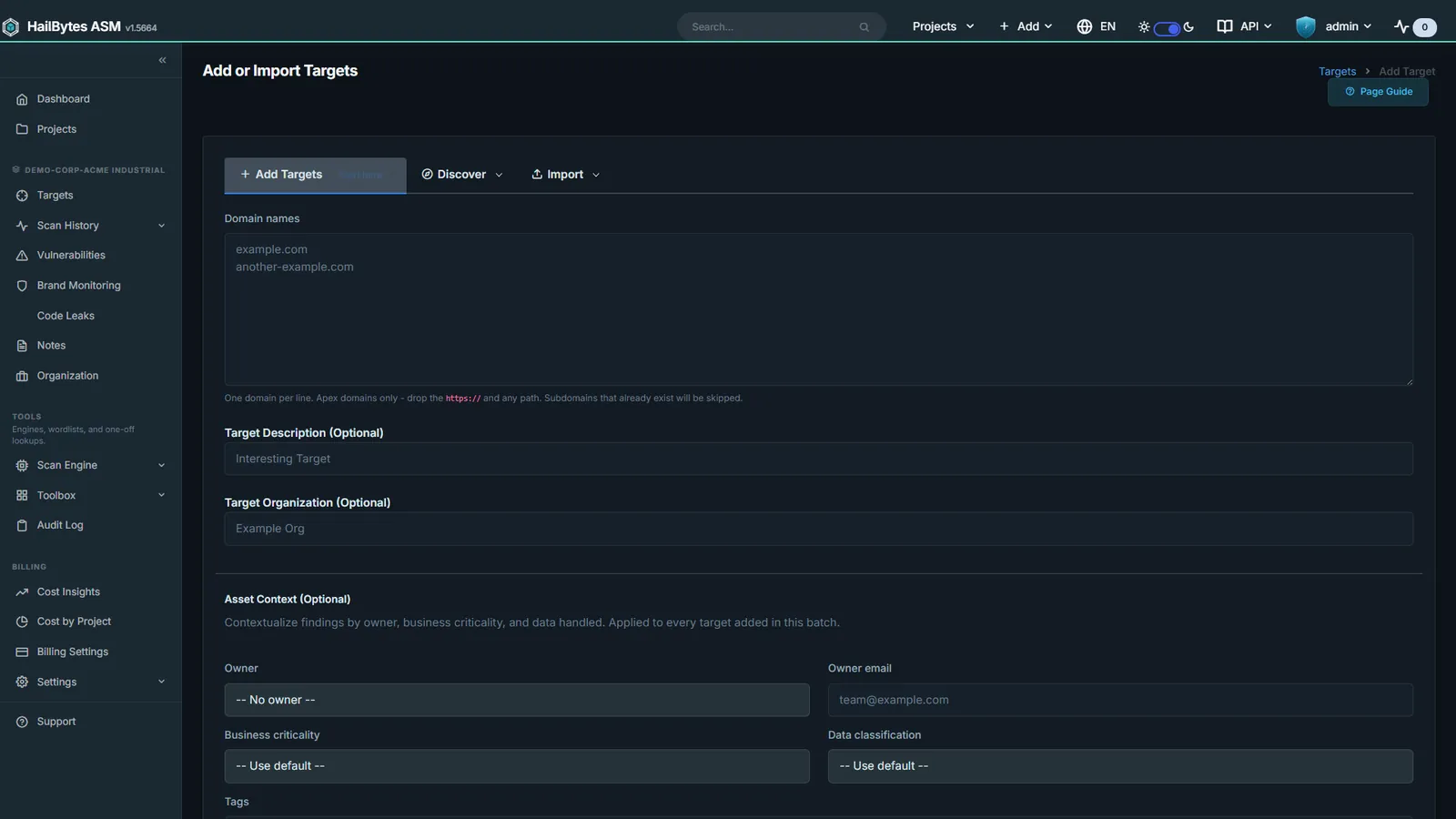Open Support page from sidebar

pos(56,722)
